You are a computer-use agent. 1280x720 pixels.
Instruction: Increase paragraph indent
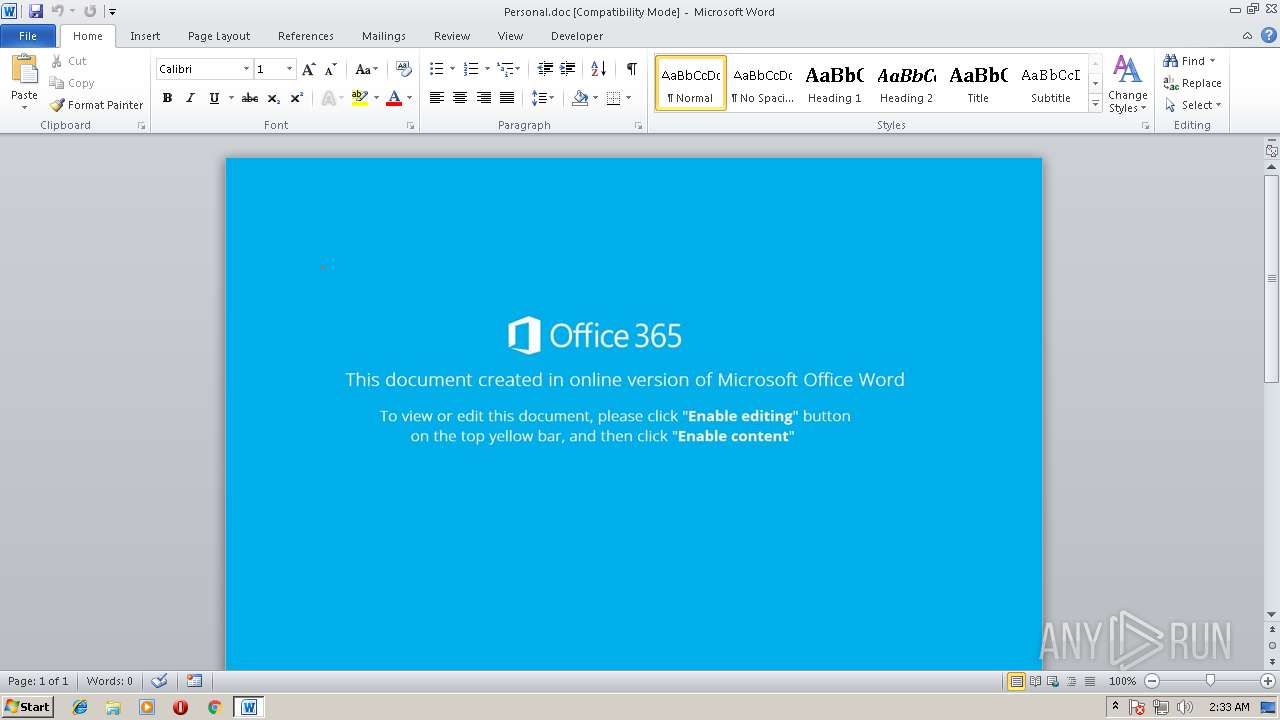567,69
